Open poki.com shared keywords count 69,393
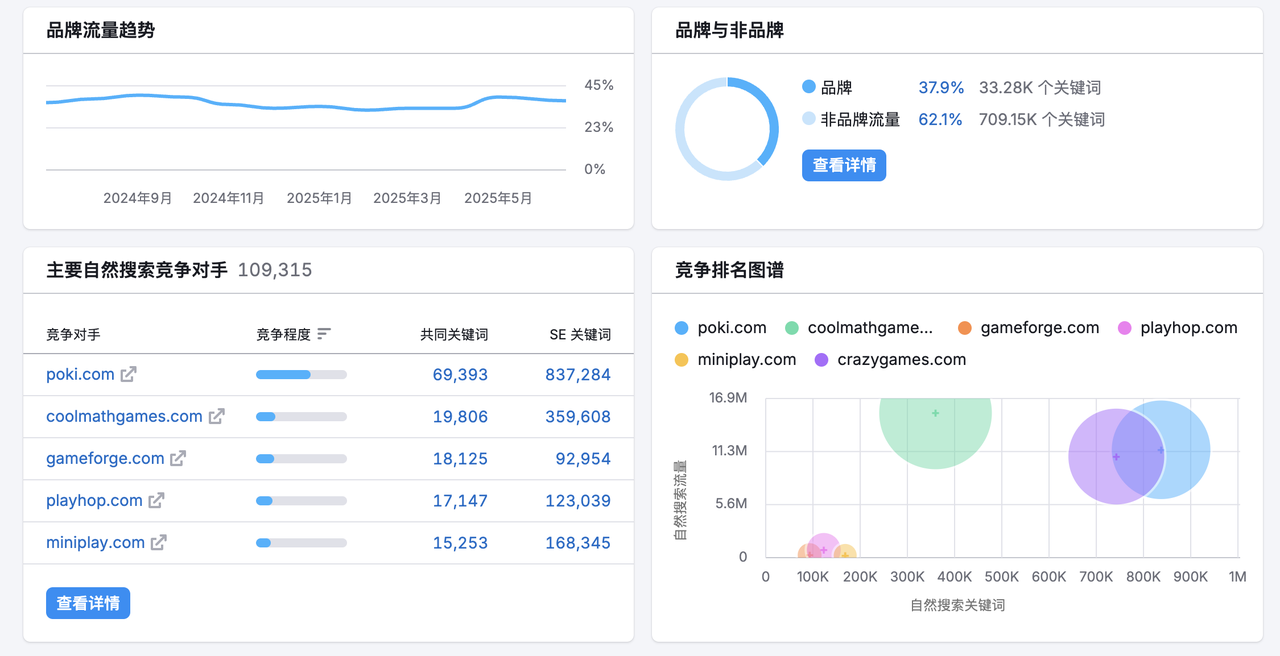Viewport: 1280px width, 656px height. click(x=460, y=375)
